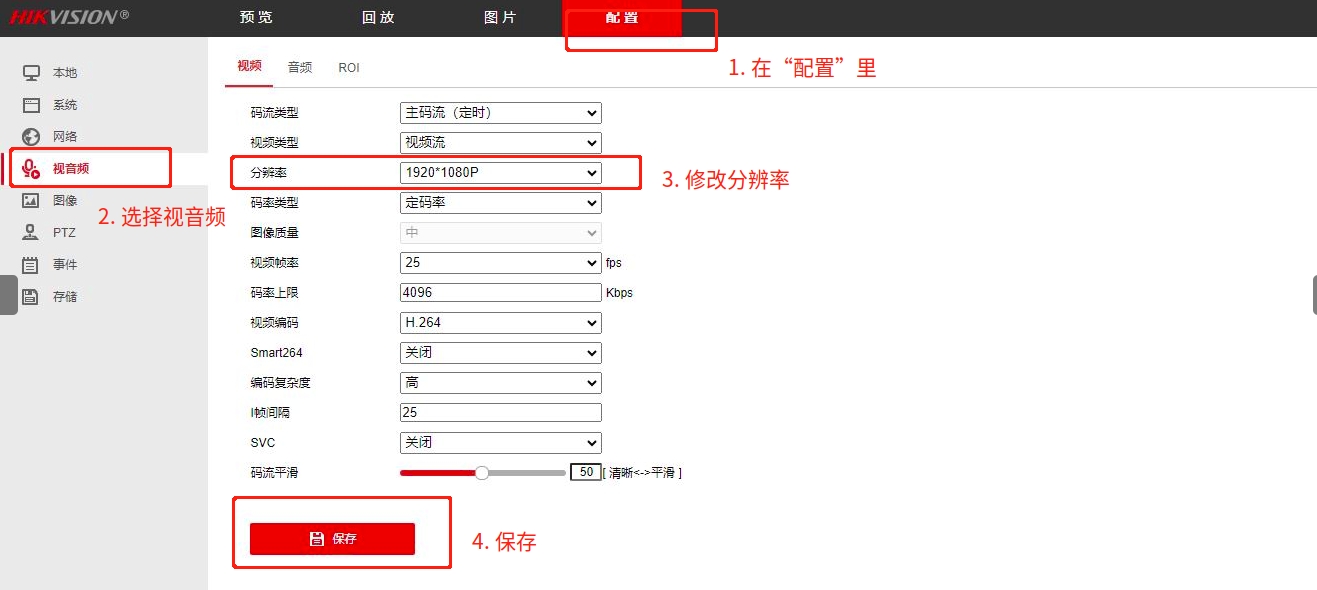Click the 码率上限 input field
The image size is (1317, 590).
500,293
